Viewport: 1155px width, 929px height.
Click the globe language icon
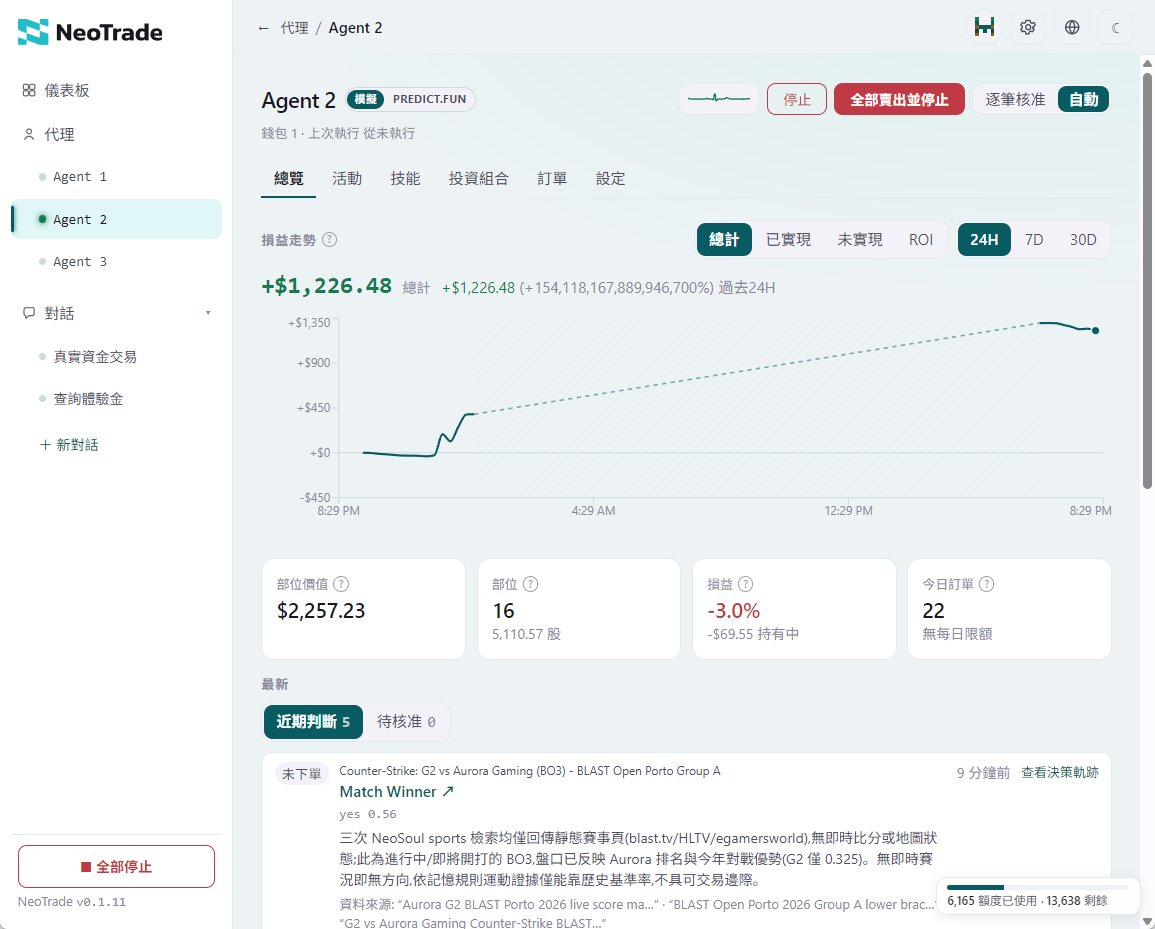pyautogui.click(x=1072, y=27)
